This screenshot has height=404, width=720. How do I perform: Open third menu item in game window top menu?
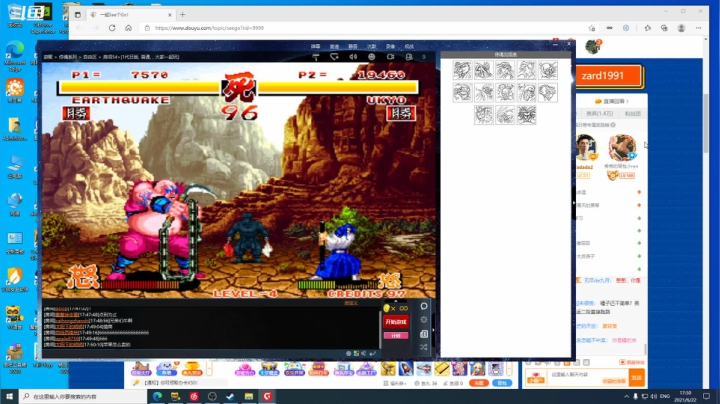(353, 46)
